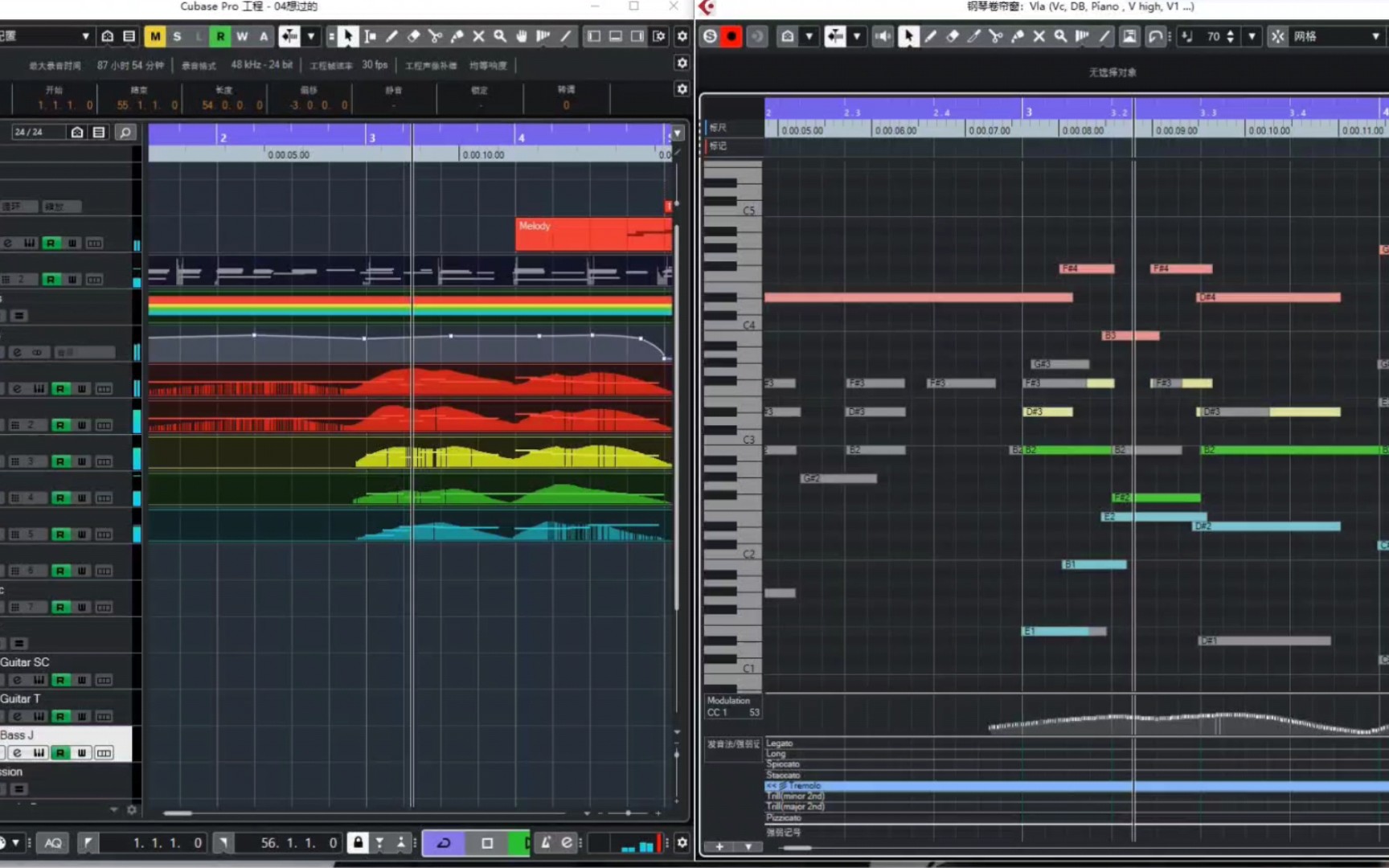Toggle independent track loop in Key Editor
The image size is (1389, 868).
(x=1155, y=36)
